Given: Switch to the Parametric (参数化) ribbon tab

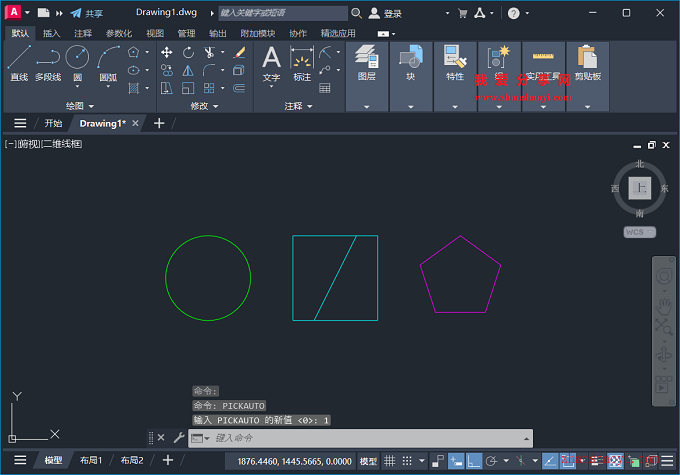Looking at the screenshot, I should point(119,33).
